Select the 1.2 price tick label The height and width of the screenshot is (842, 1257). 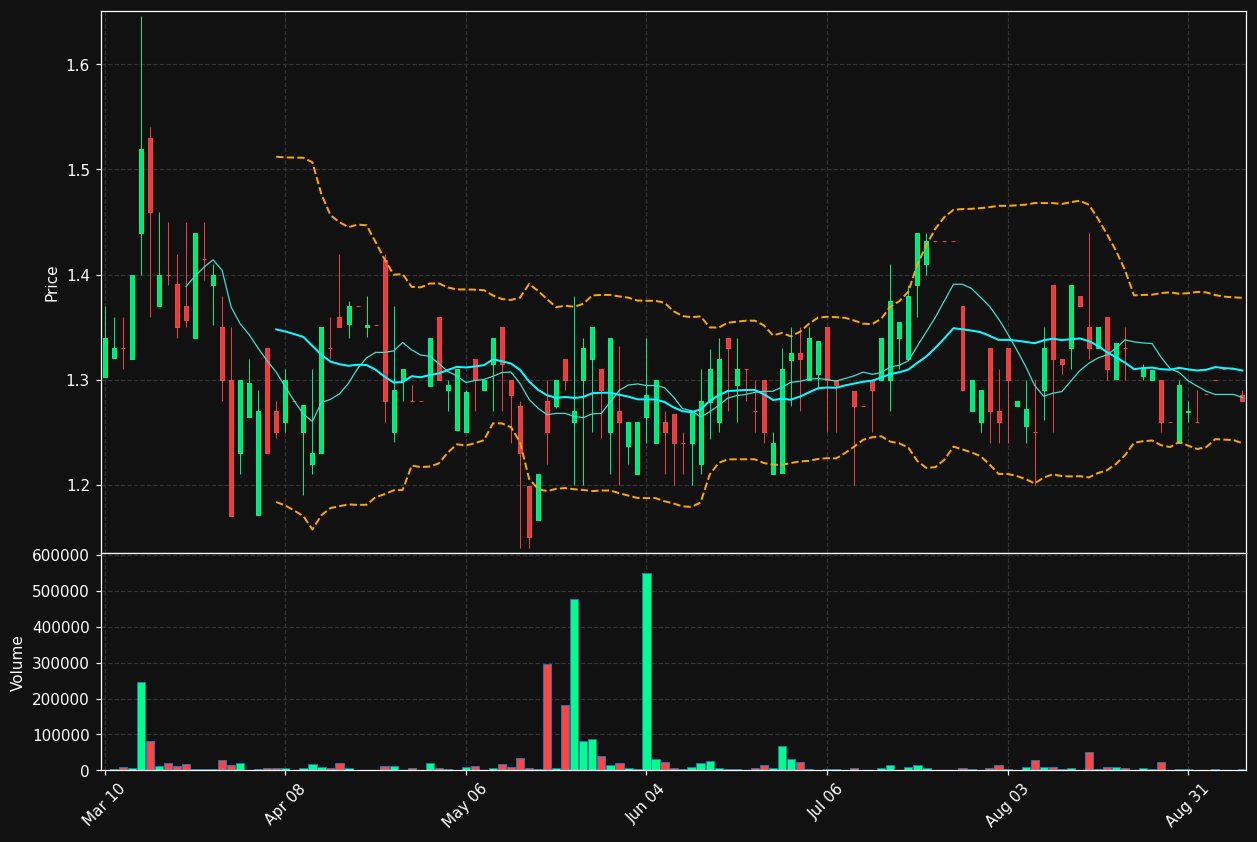coord(78,485)
